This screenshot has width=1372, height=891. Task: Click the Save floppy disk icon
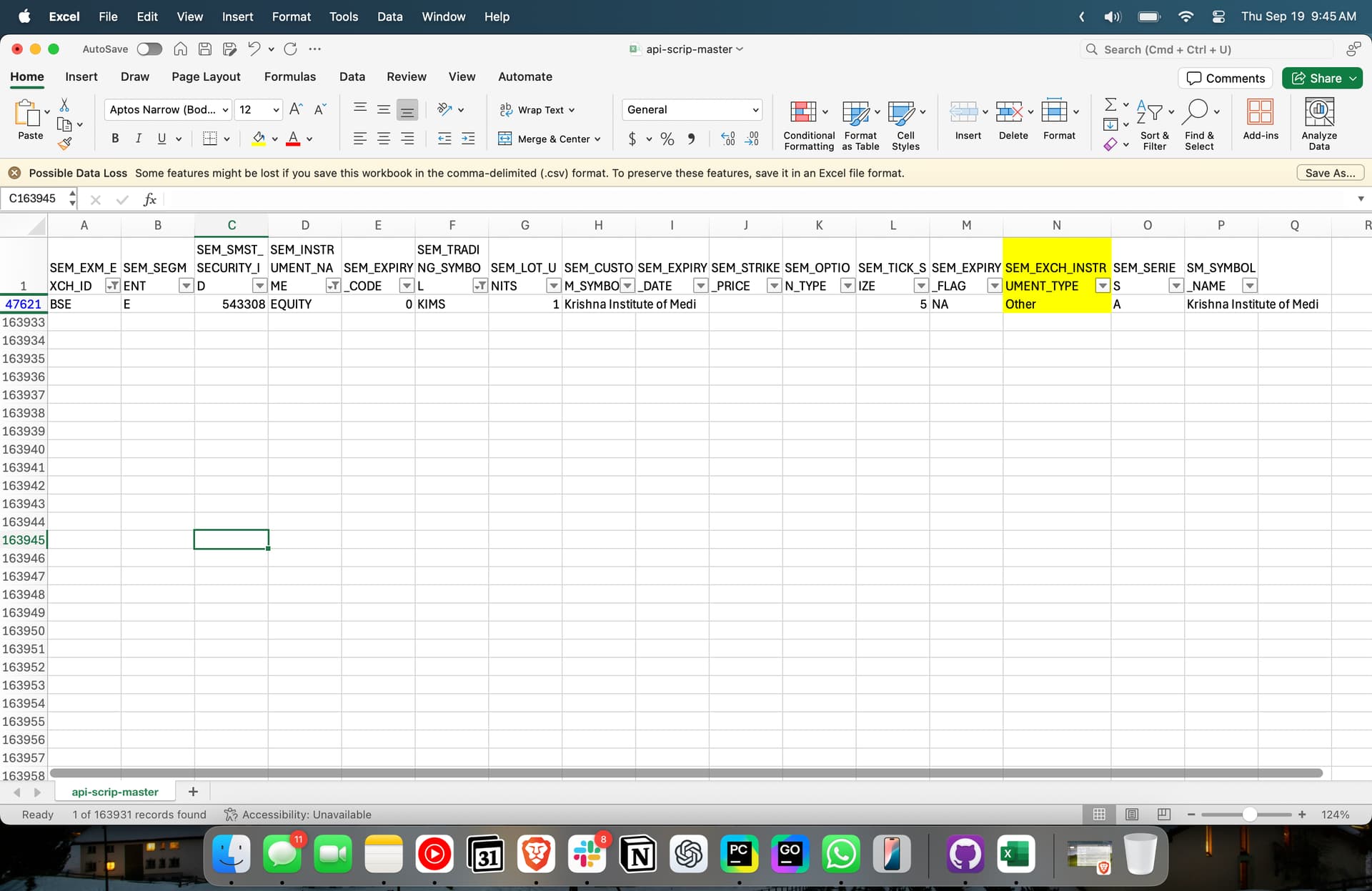point(205,49)
